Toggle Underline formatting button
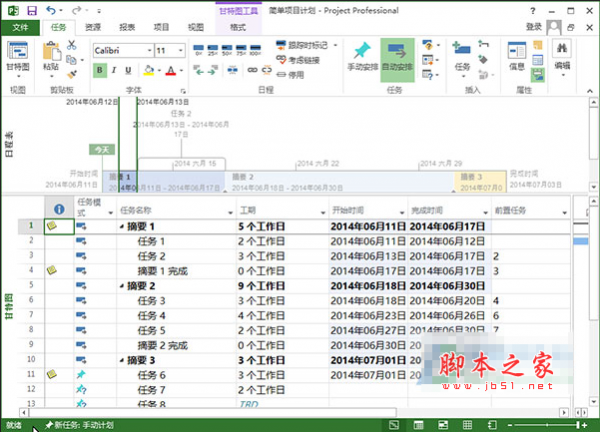Viewport: 600px width, 432px height. (128, 70)
